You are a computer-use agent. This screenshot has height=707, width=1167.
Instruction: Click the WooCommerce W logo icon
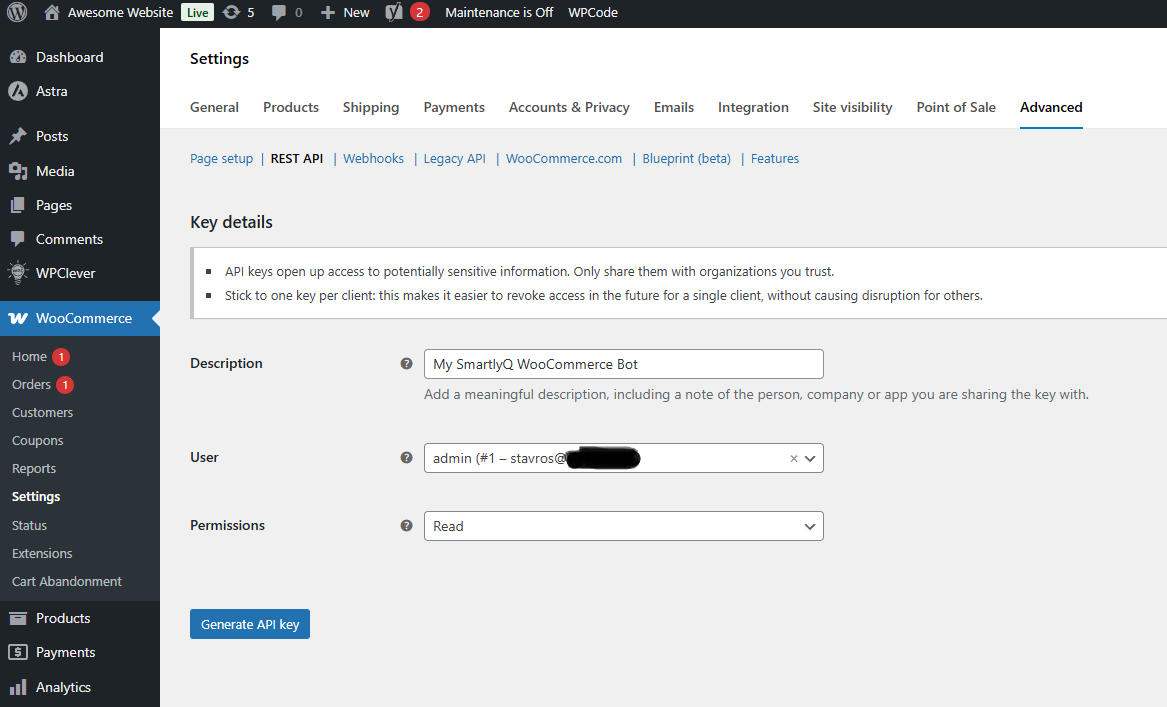[18, 319]
